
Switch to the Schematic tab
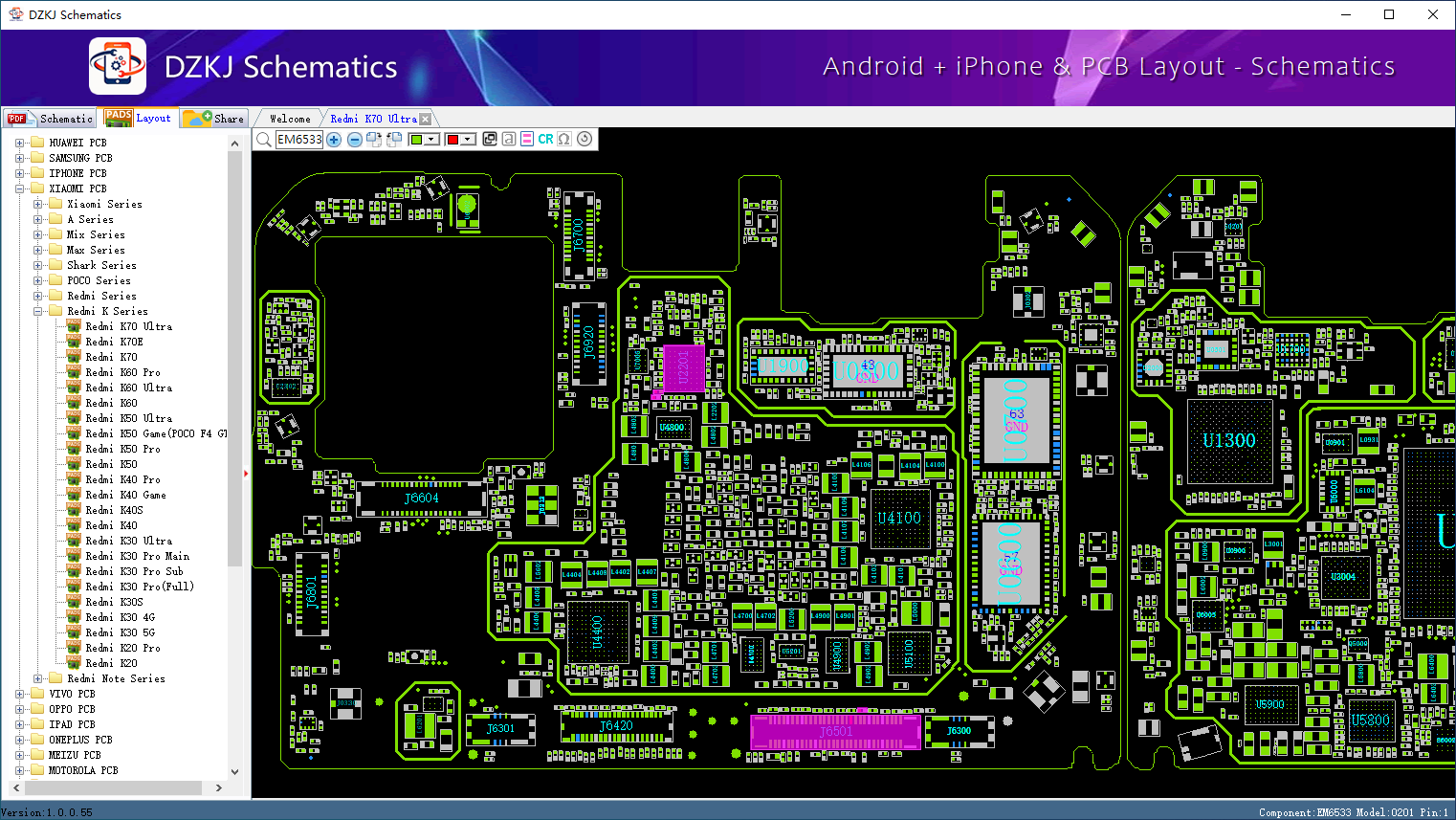pos(50,119)
